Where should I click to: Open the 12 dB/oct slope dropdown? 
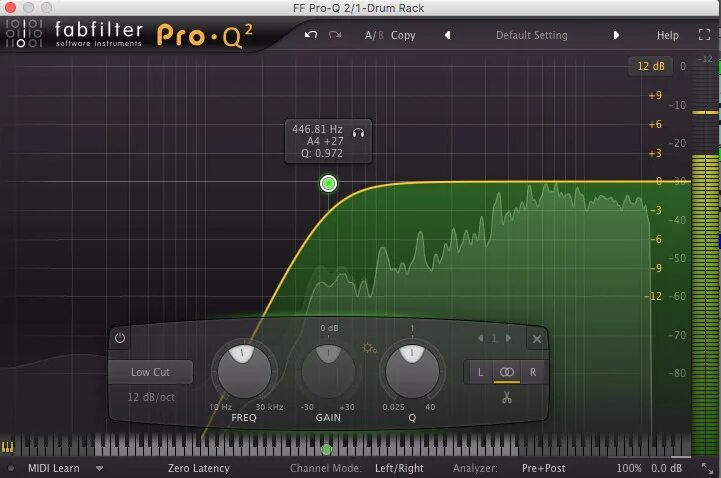point(151,397)
